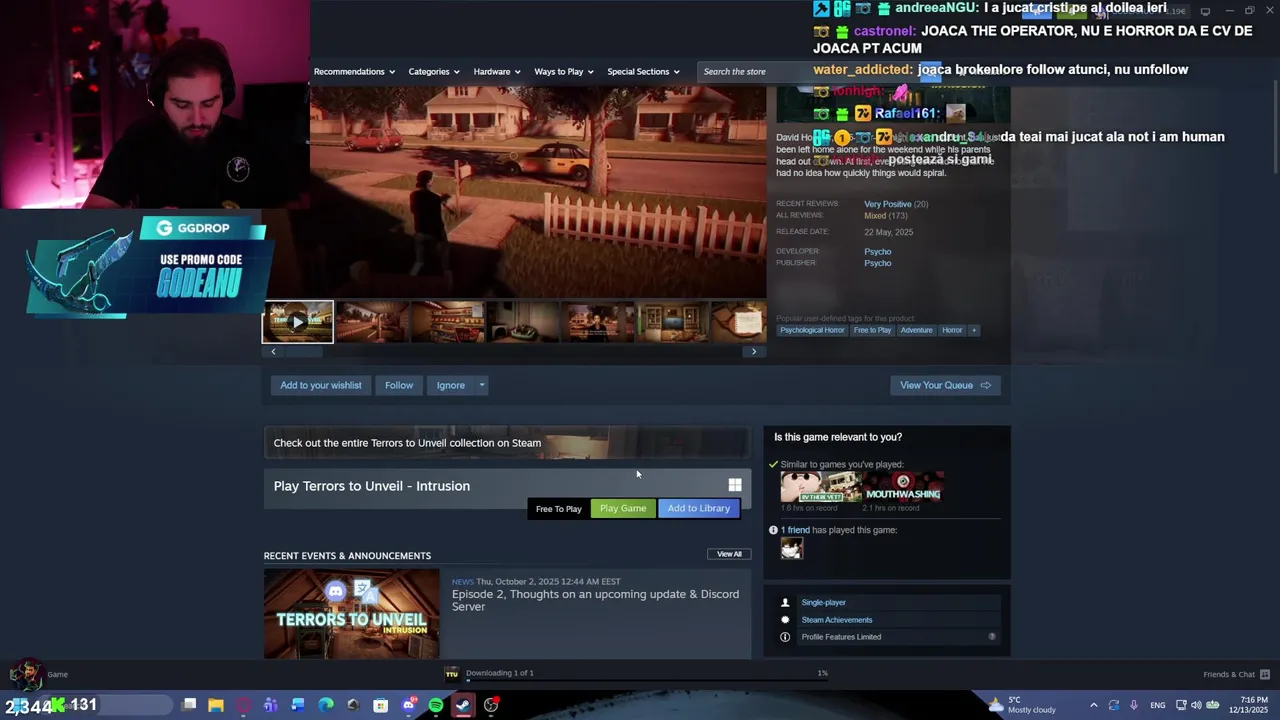This screenshot has width=1280, height=720.
Task: Click the Windows platform icon on the purchase box
Action: 735,485
